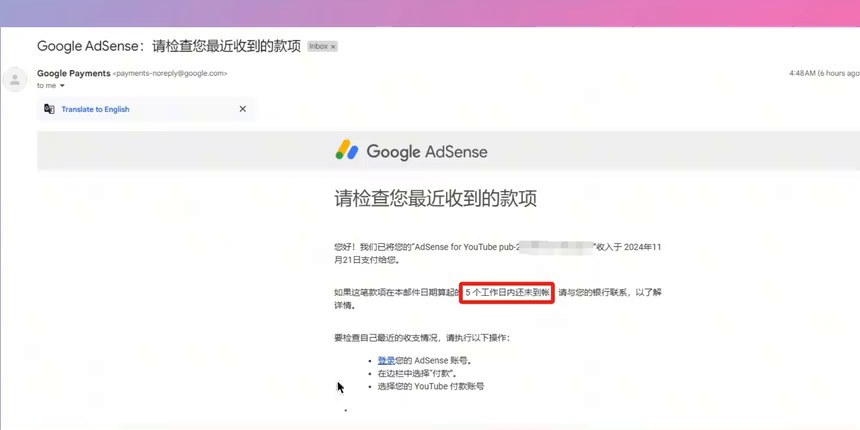
Task: Click the Google AdSense logo icon
Action: click(x=347, y=150)
